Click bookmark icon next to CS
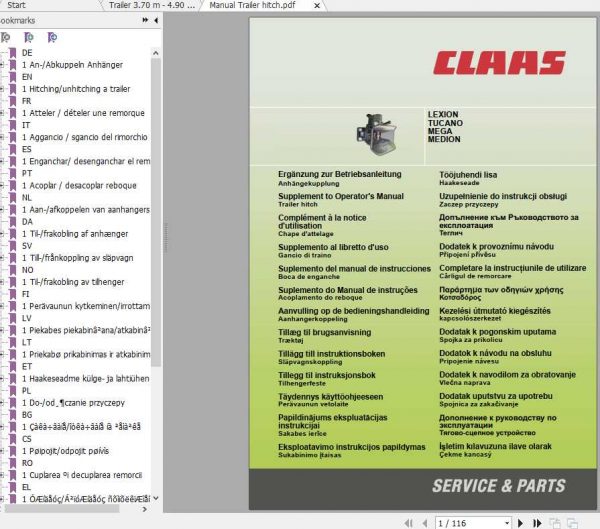The image size is (600, 529). pos(13,439)
